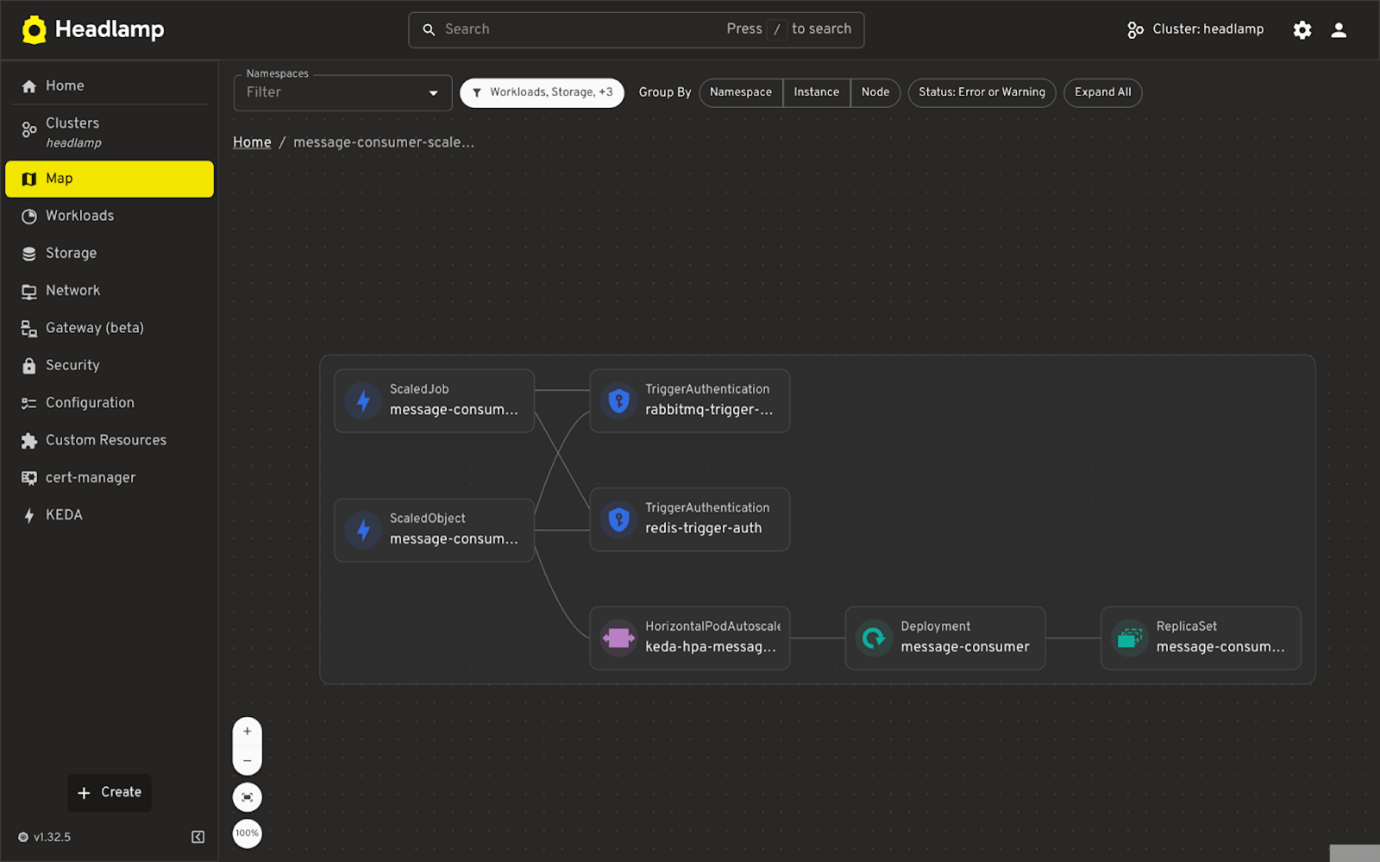Click the cert-manager sidebar icon
This screenshot has height=862, width=1380.
tap(29, 478)
